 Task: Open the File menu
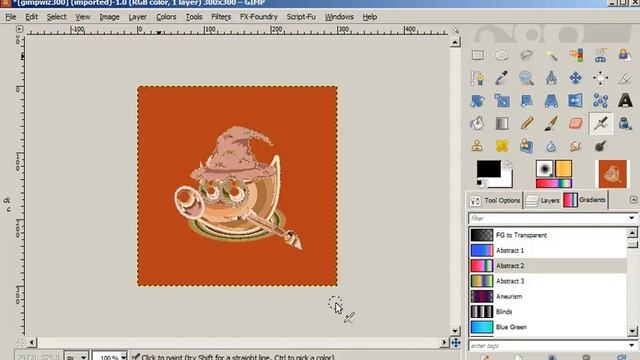[x=11, y=17]
